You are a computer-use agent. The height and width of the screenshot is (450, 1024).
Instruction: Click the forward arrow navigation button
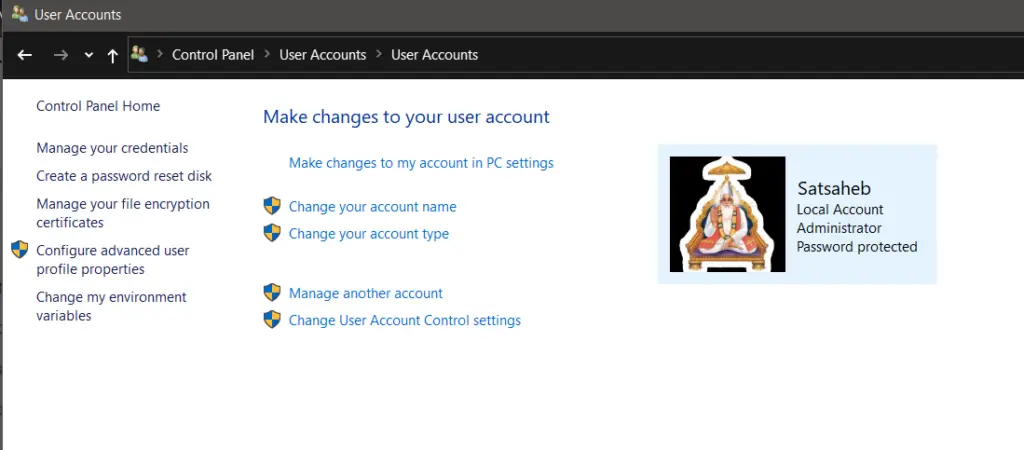coord(61,56)
